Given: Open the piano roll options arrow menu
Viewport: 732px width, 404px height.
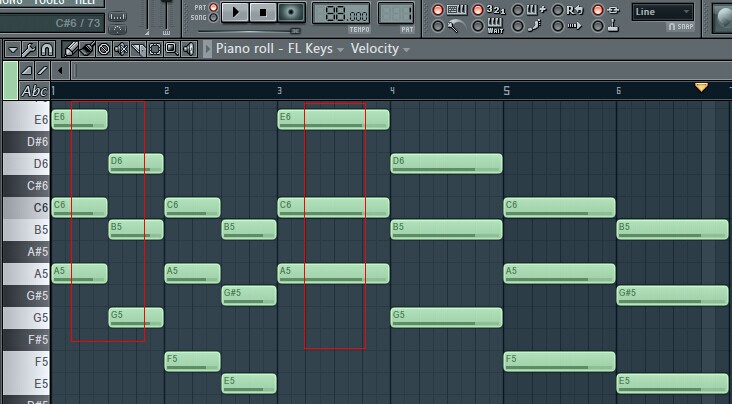Looking at the screenshot, I should pos(12,49).
